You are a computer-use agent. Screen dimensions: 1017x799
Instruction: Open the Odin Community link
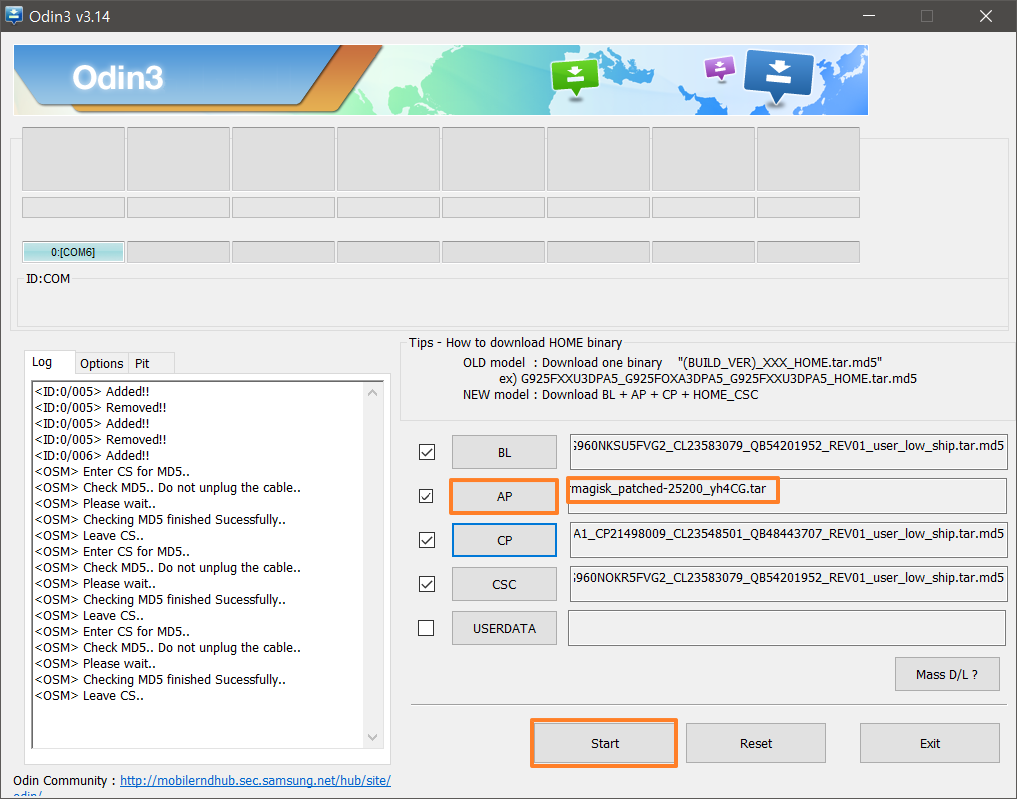pyautogui.click(x=255, y=780)
